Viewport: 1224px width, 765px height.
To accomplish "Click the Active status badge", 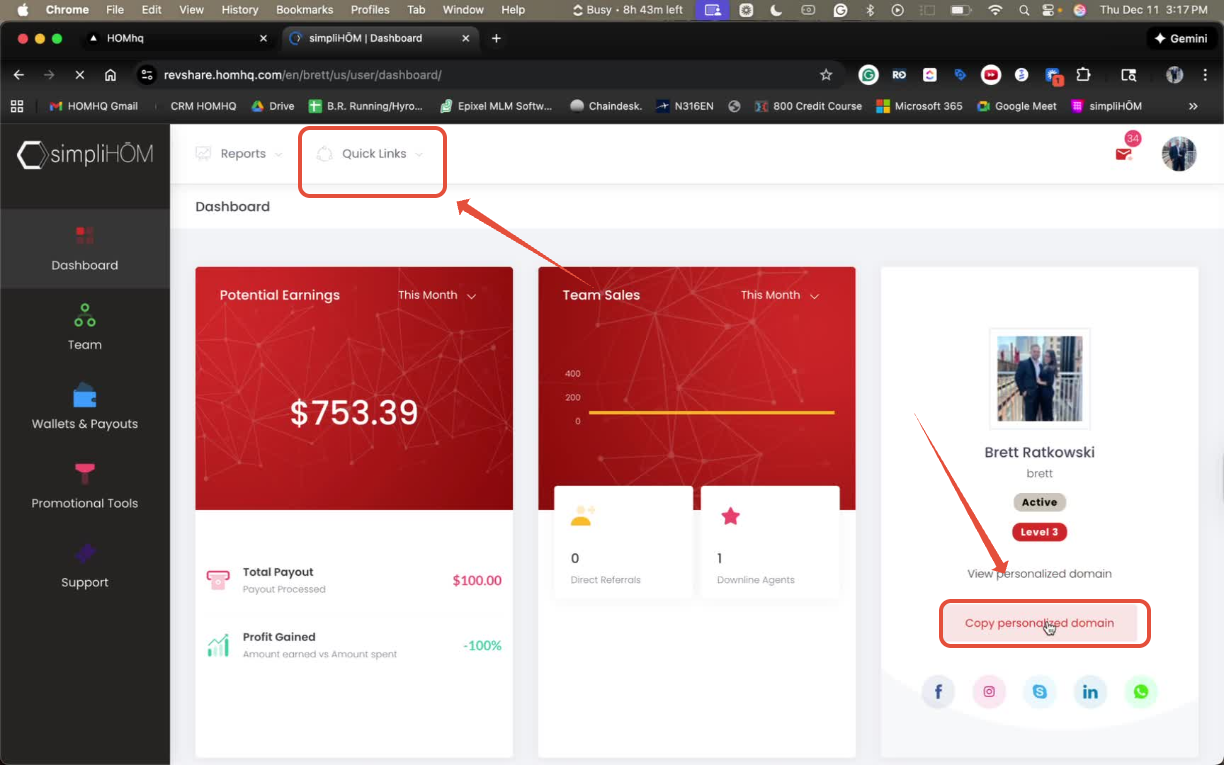I will tap(1039, 502).
